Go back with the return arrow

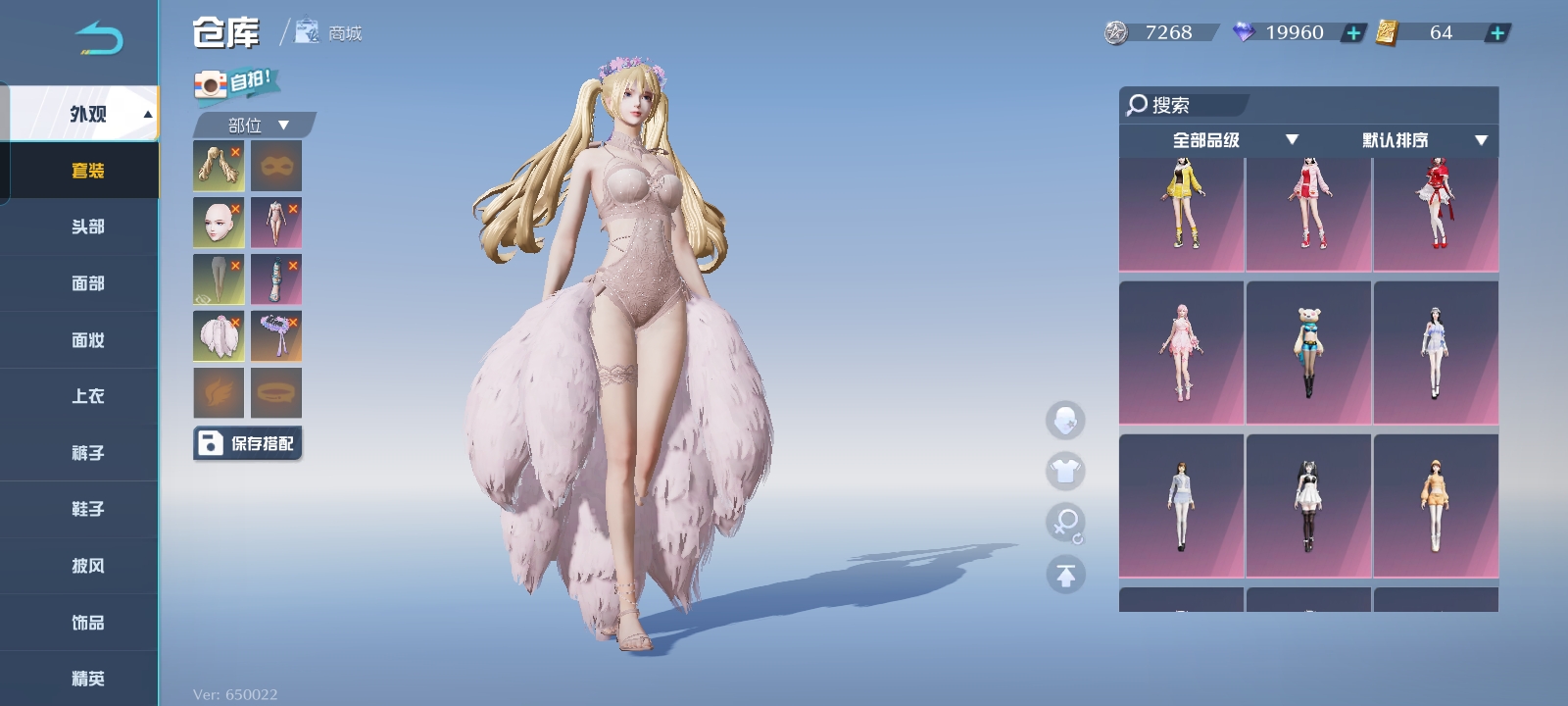point(99,38)
